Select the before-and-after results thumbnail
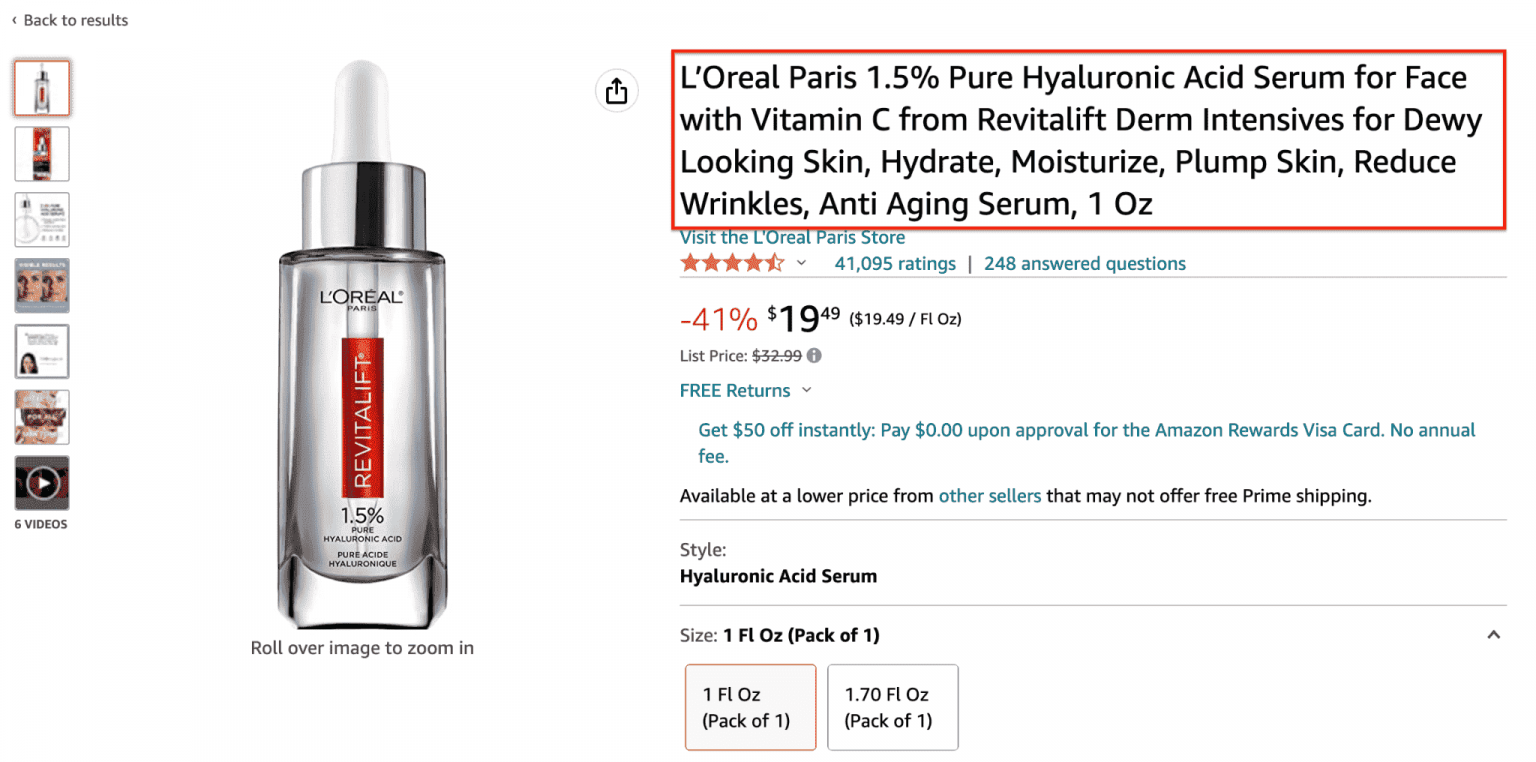Screen dimensions: 1536x762 click(x=41, y=285)
